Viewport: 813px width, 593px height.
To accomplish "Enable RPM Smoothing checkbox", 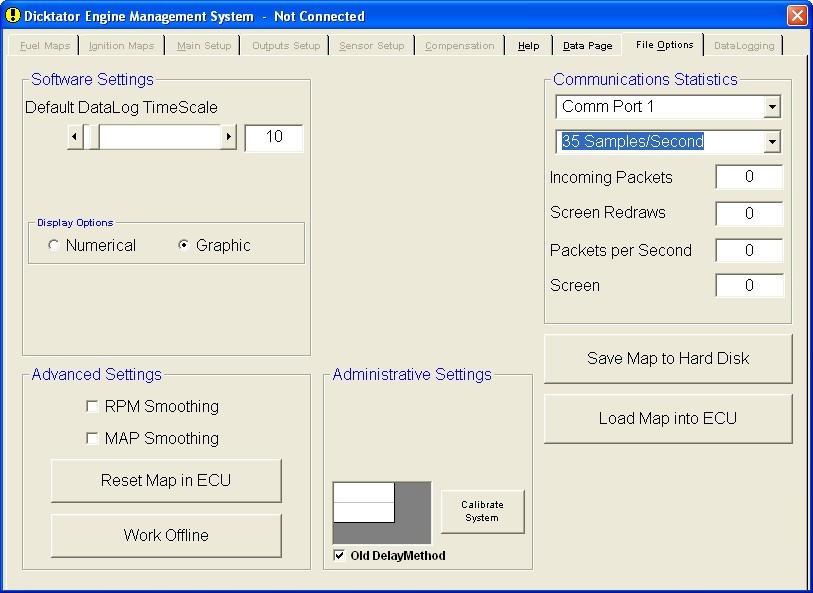I will (x=93, y=407).
